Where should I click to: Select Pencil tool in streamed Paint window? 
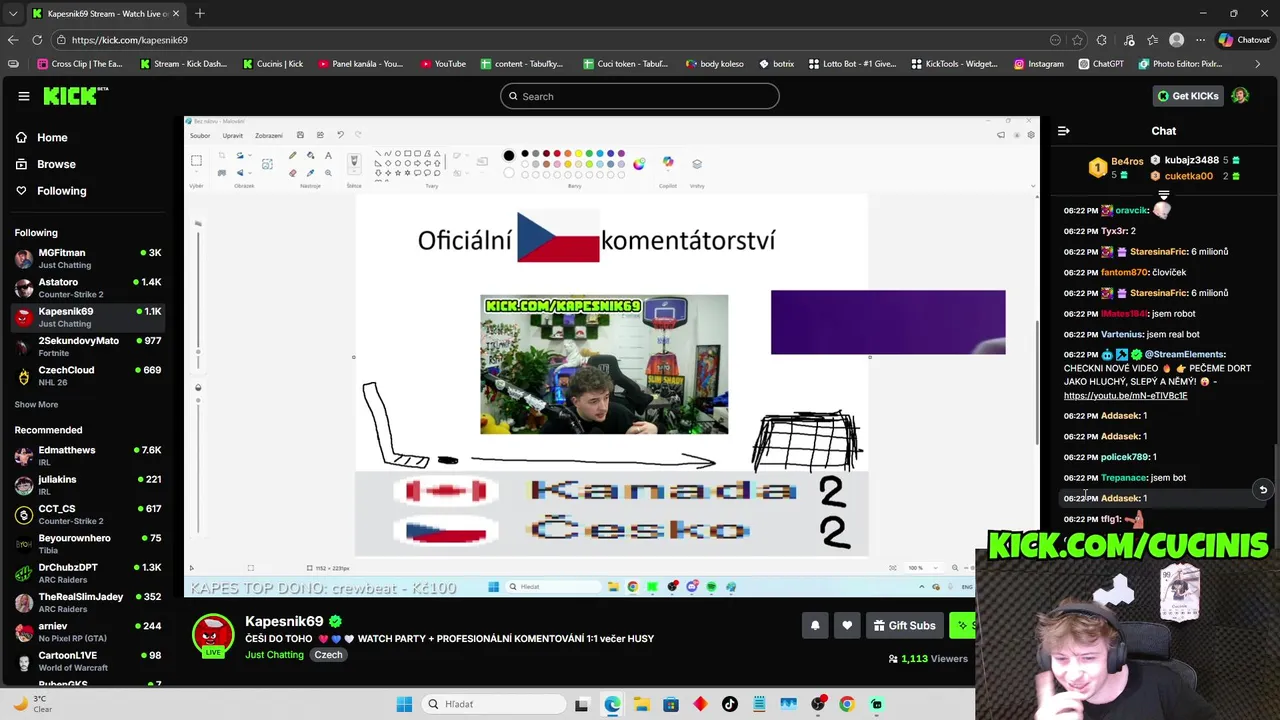(292, 155)
